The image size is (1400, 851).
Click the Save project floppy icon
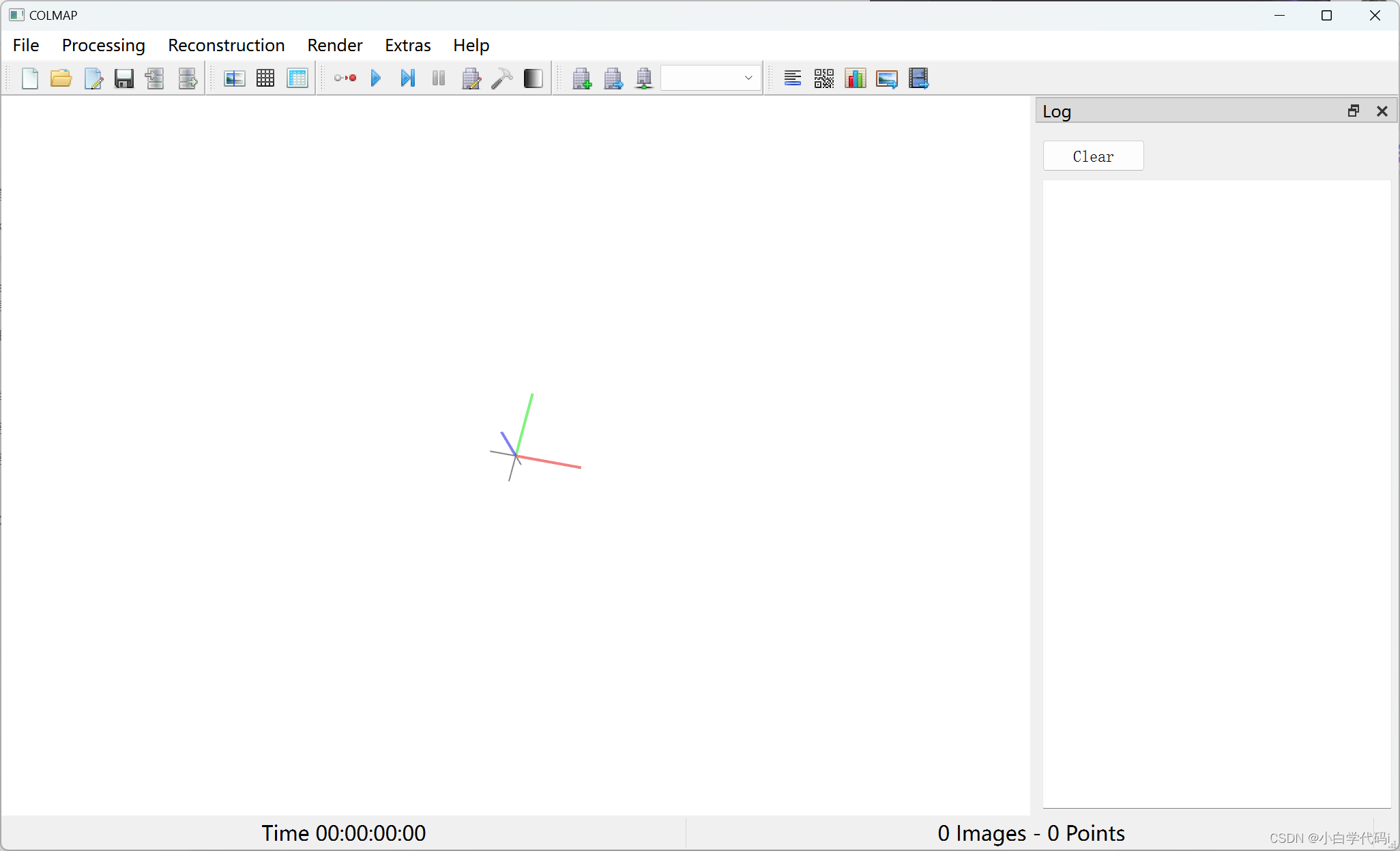(123, 78)
